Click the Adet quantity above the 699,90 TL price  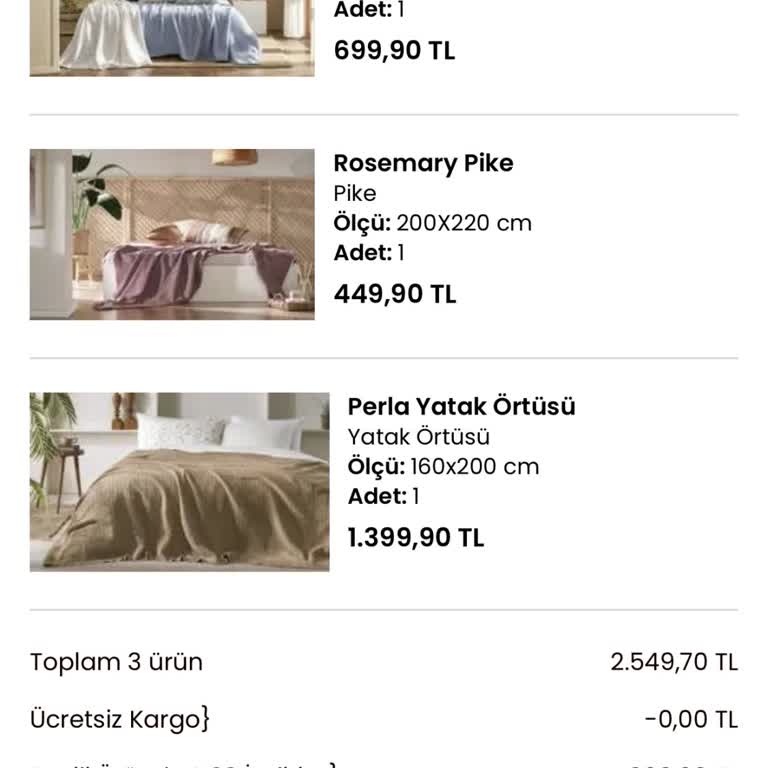tap(368, 10)
